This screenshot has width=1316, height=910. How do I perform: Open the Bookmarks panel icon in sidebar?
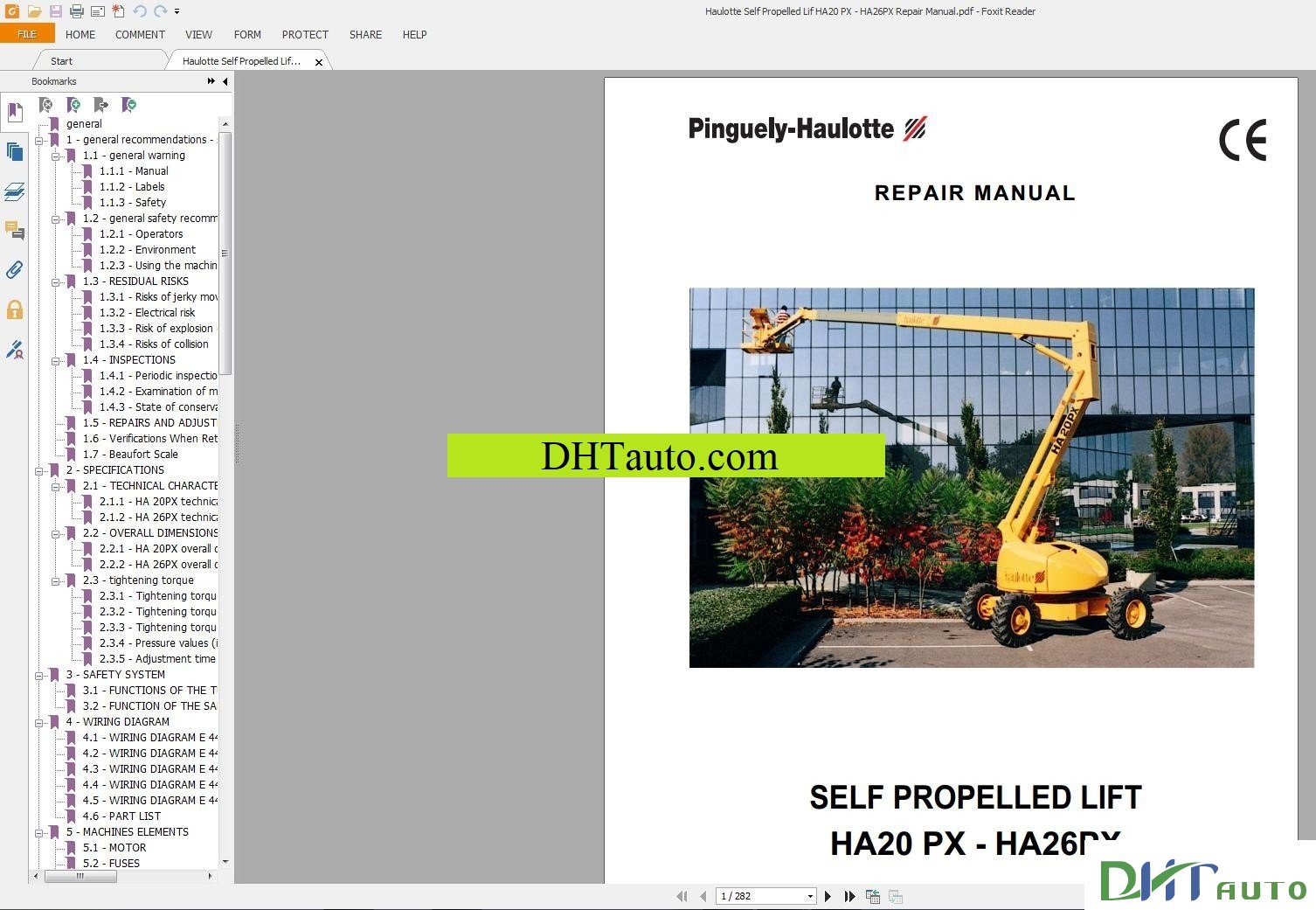tap(15, 113)
